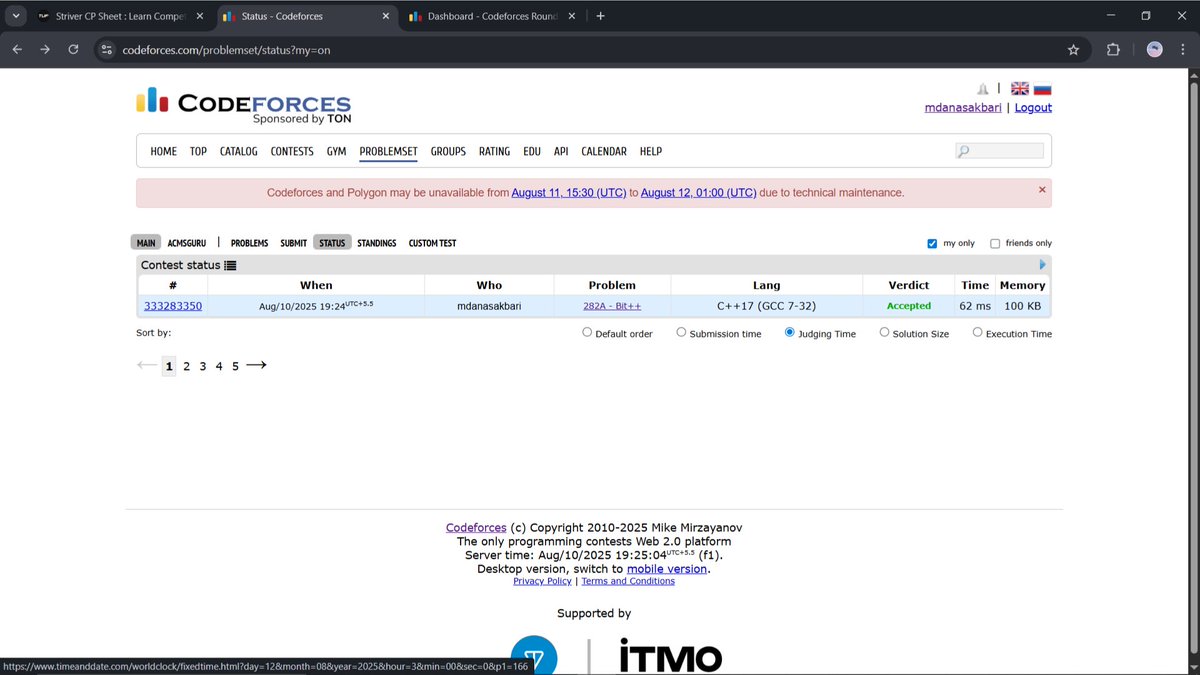Close the Dashboard - Codeforces tab
This screenshot has width=1200, height=675.
point(571,16)
